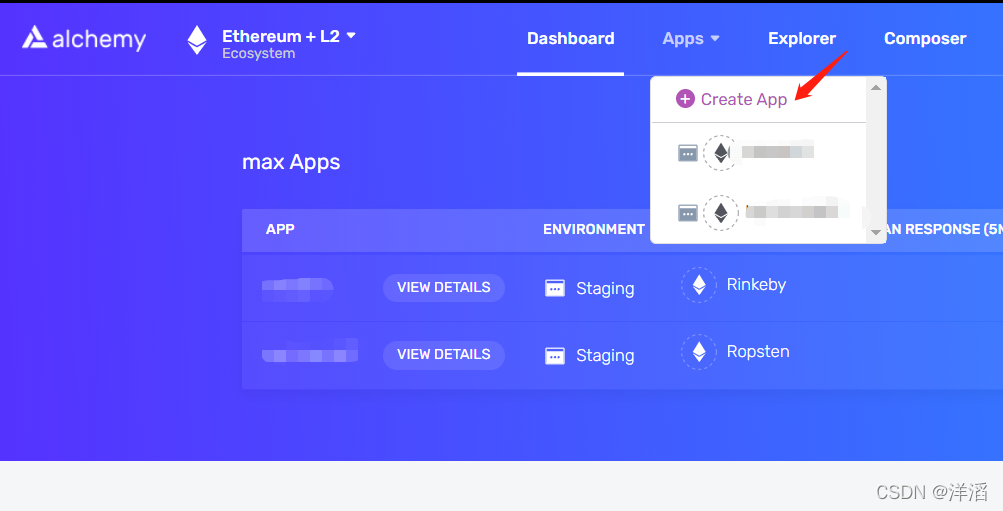Click the ENVIRONMENT column header
The height and width of the screenshot is (511, 1003).
(x=594, y=229)
